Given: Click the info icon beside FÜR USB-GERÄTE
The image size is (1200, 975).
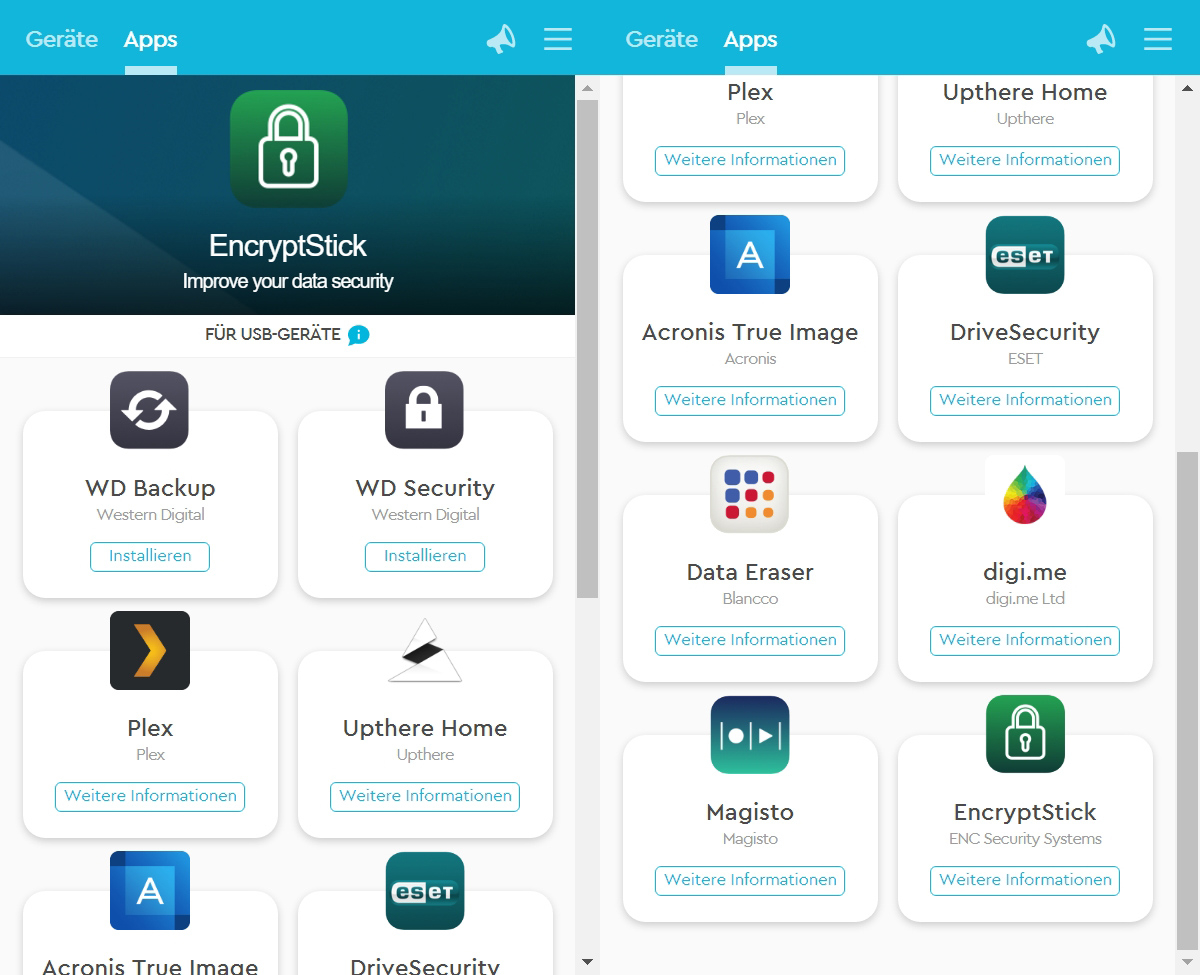Looking at the screenshot, I should click(x=359, y=335).
